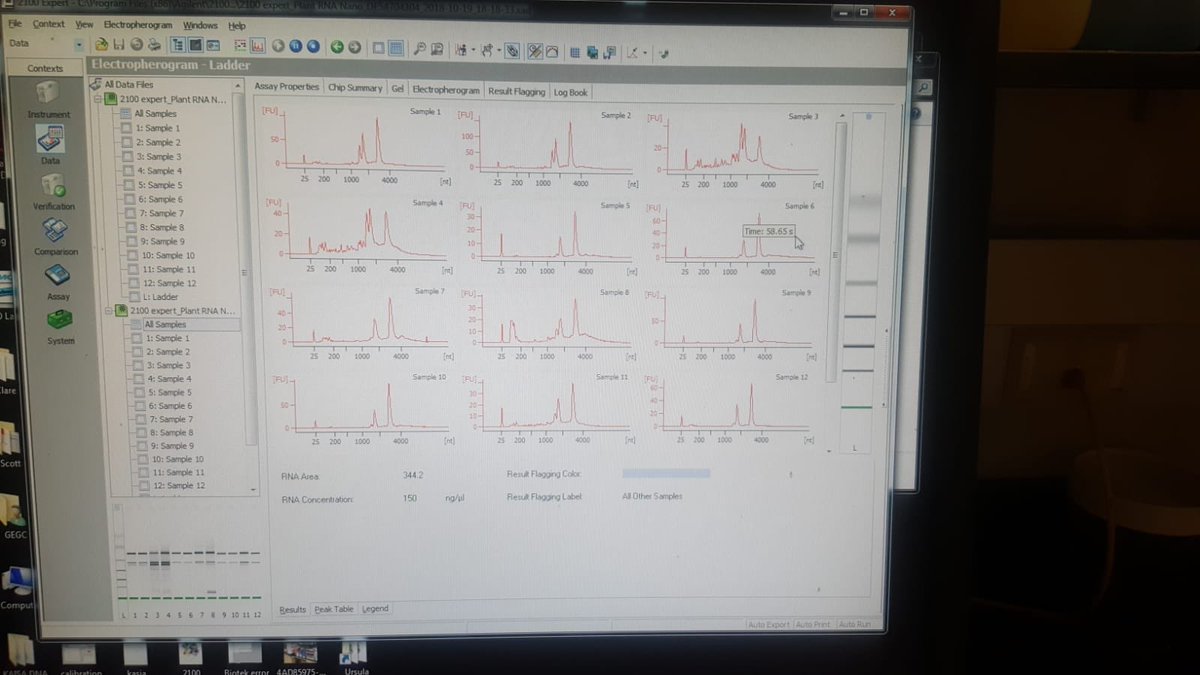Click Auto Print in the status bar
Screen dimensions: 1200x675
pos(814,625)
